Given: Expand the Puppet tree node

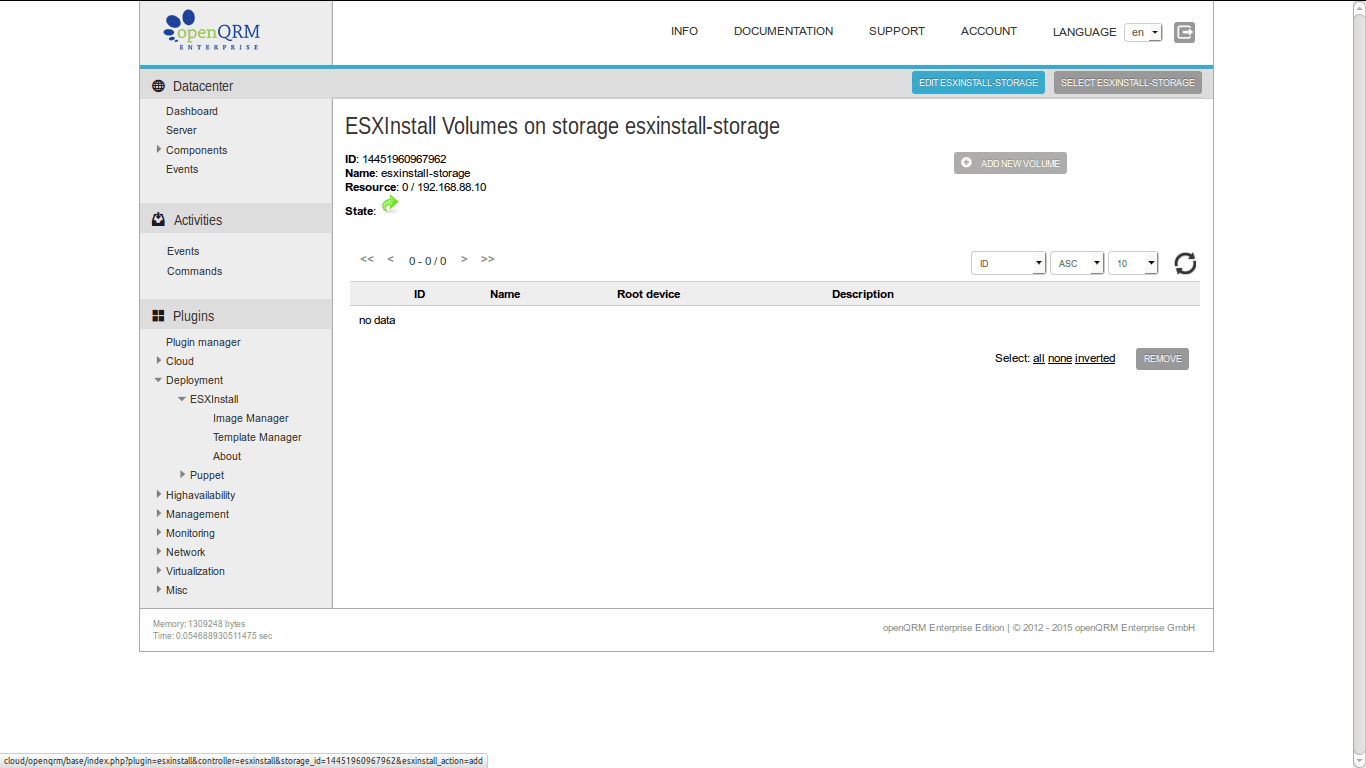Looking at the screenshot, I should pyautogui.click(x=183, y=475).
